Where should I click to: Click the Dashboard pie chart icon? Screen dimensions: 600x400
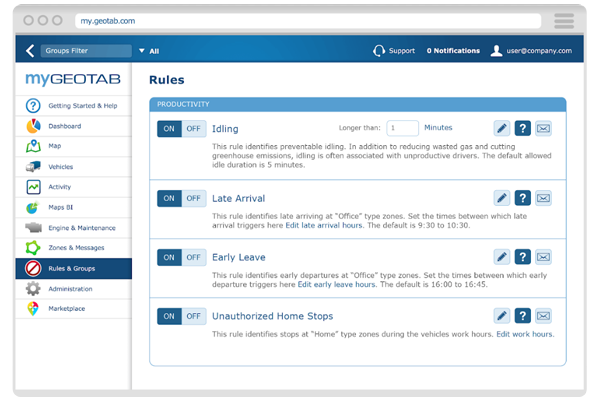click(33, 126)
